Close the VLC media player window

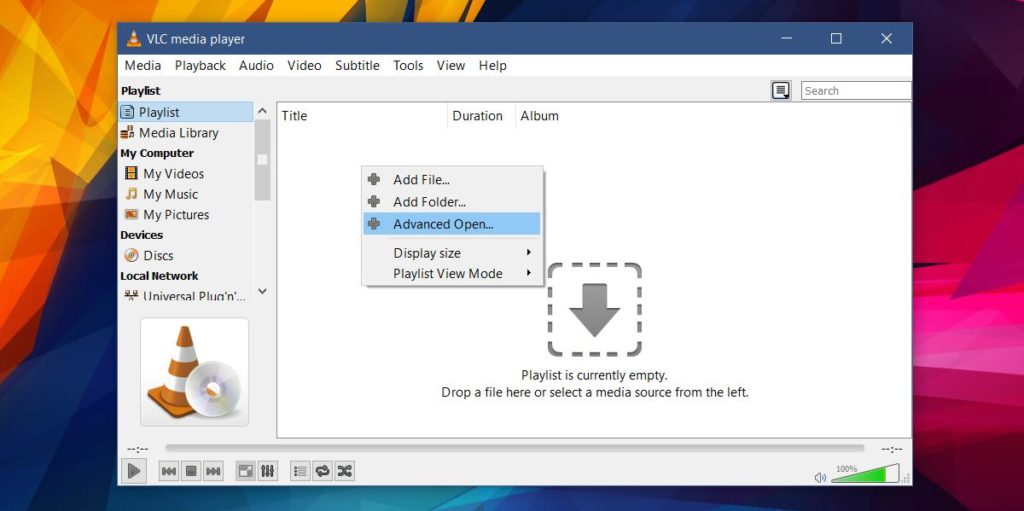[886, 39]
